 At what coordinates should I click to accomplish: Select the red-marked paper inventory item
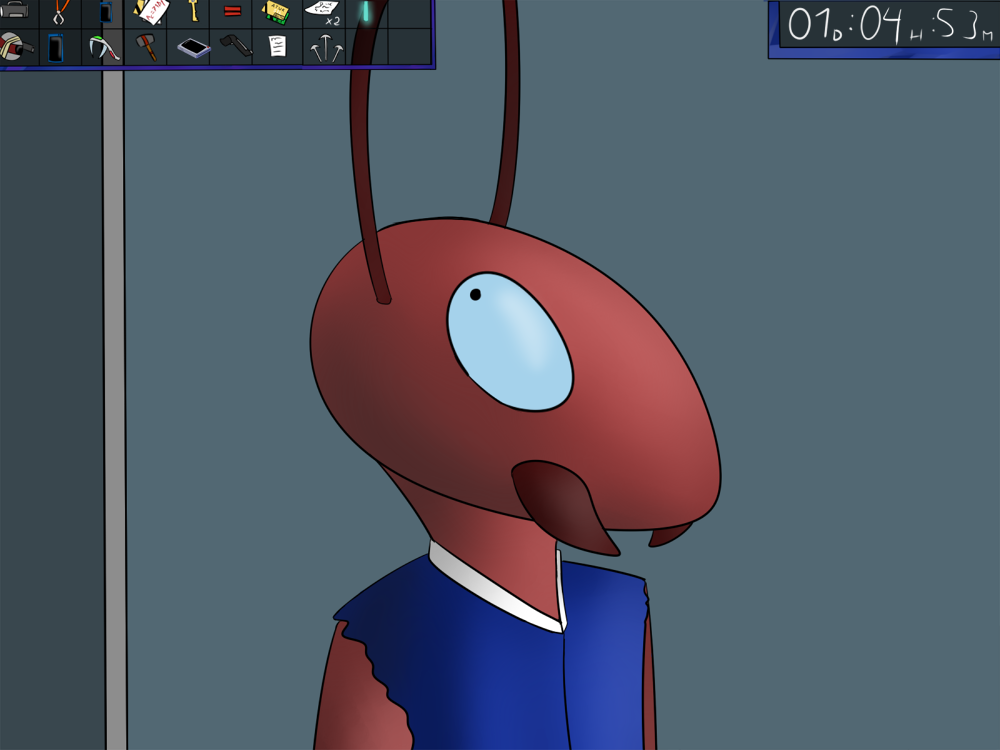tap(150, 11)
